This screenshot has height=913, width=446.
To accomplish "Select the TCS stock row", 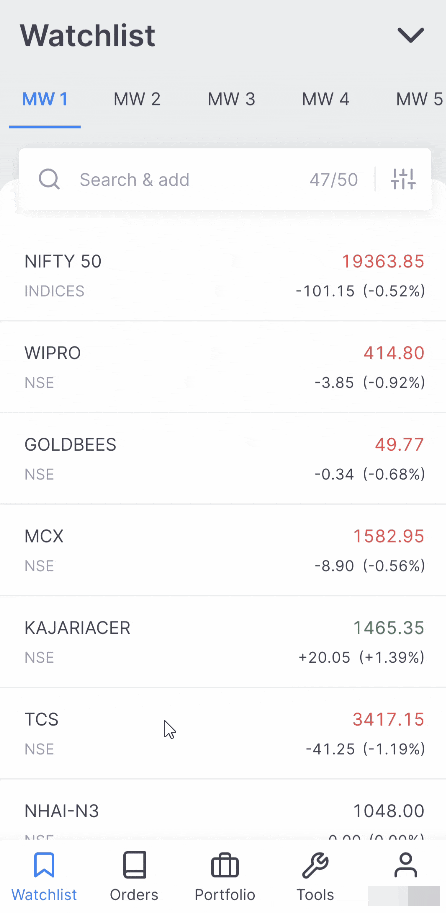I will [223, 733].
